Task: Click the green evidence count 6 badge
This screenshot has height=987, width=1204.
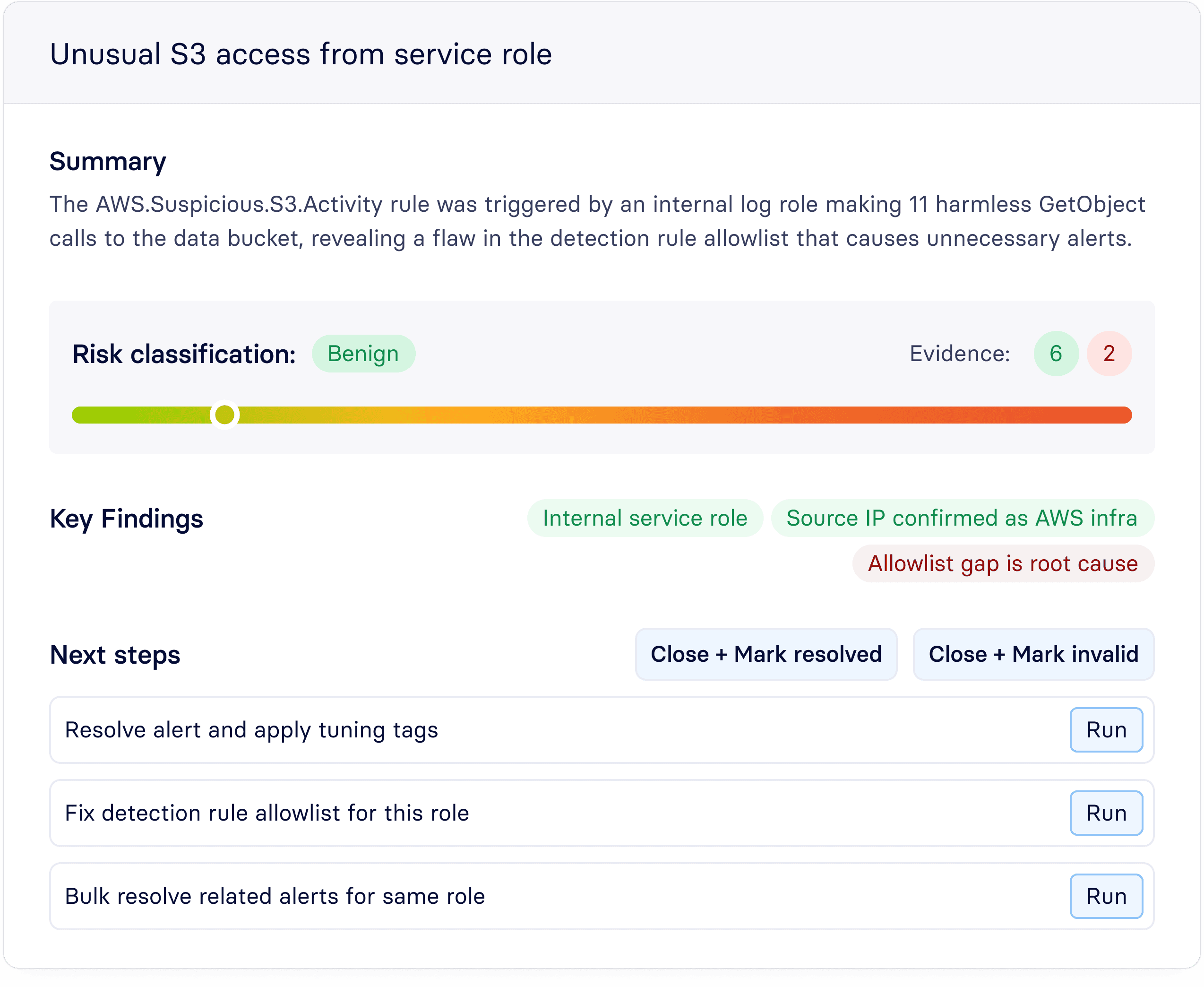Action: 1055,353
